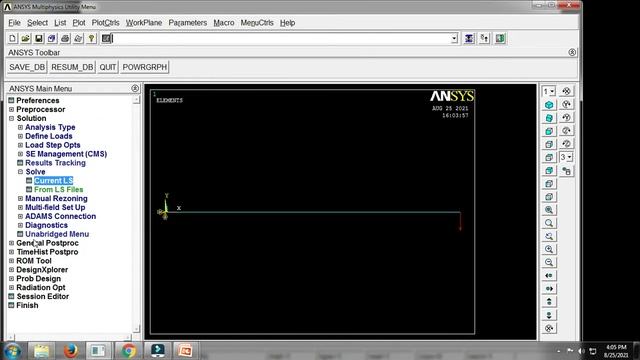This screenshot has width=640, height=360.
Task: Click in the command input field
Action: (x=282, y=38)
